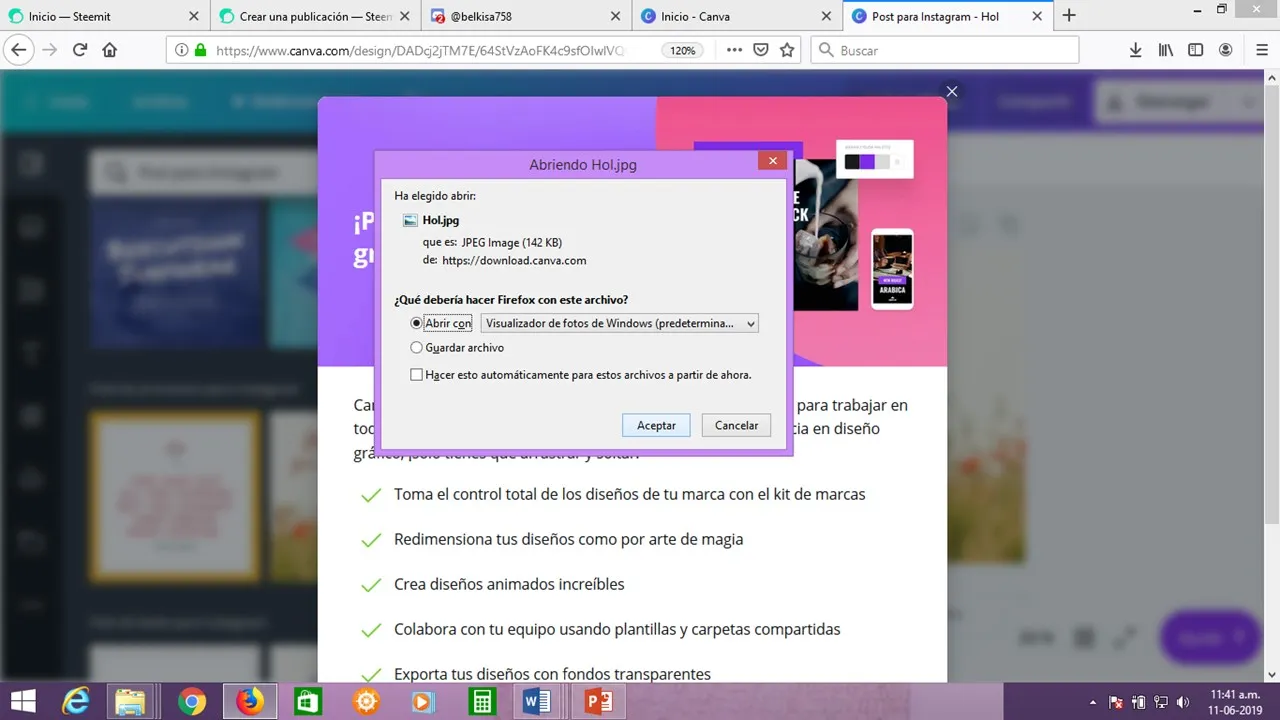Open Firefox hamburger menu

pos(1261,50)
